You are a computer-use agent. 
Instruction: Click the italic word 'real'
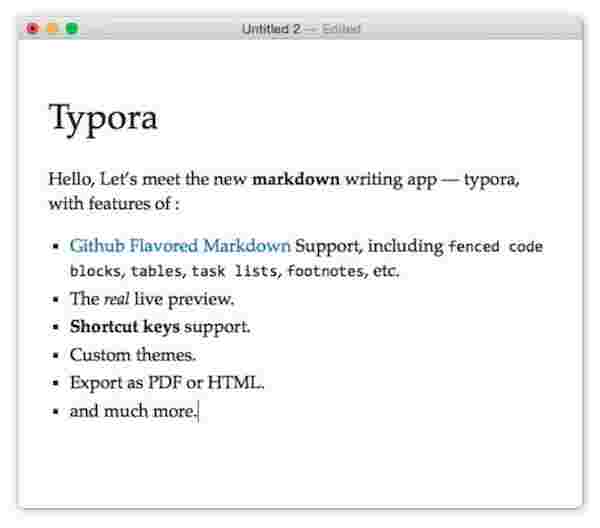(x=117, y=299)
